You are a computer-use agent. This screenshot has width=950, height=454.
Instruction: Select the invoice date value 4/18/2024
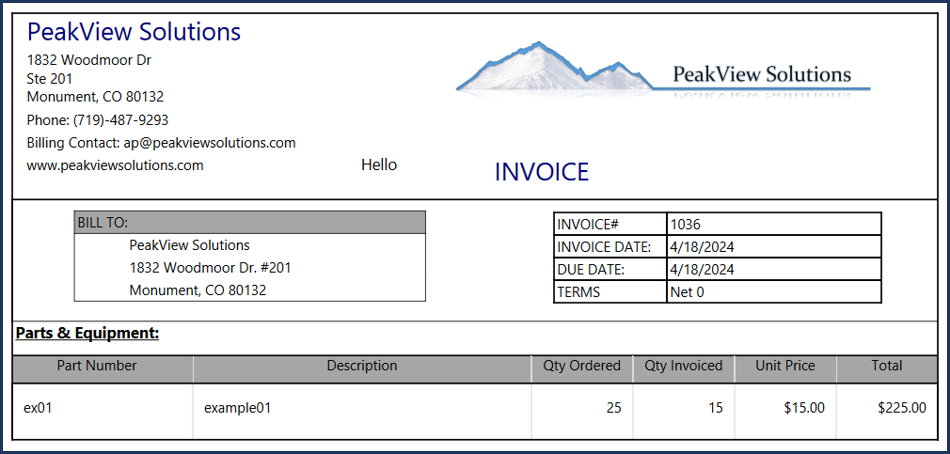point(702,247)
